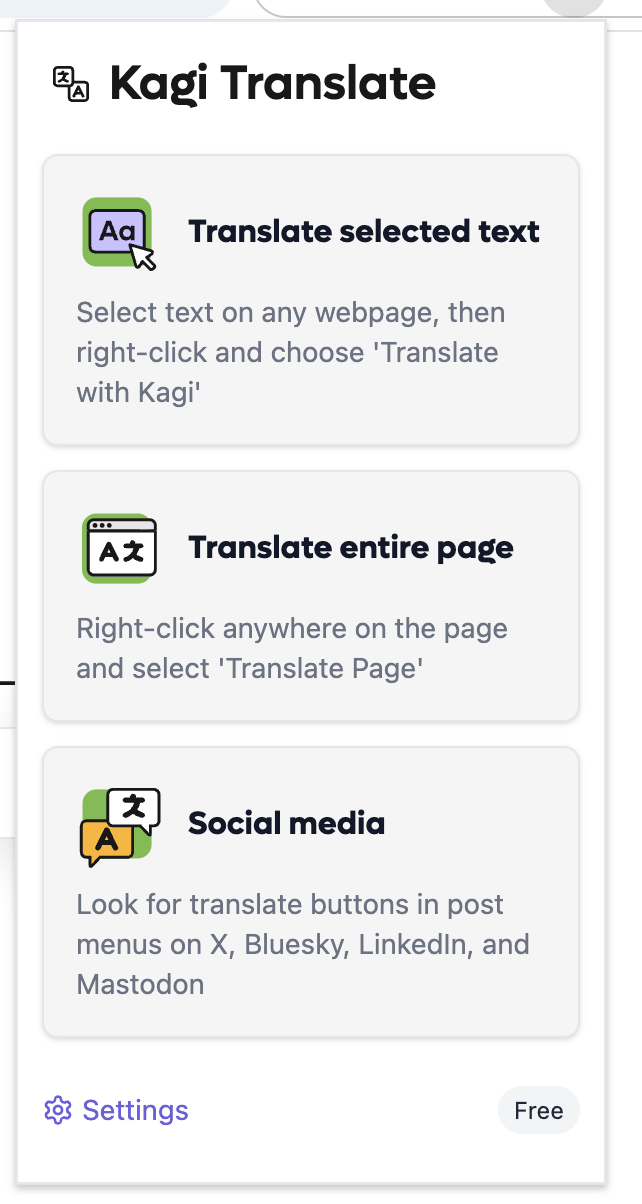Image resolution: width=642 pixels, height=1204 pixels.
Task: Click the orange 'A' speech bubble
Action: coord(105,842)
